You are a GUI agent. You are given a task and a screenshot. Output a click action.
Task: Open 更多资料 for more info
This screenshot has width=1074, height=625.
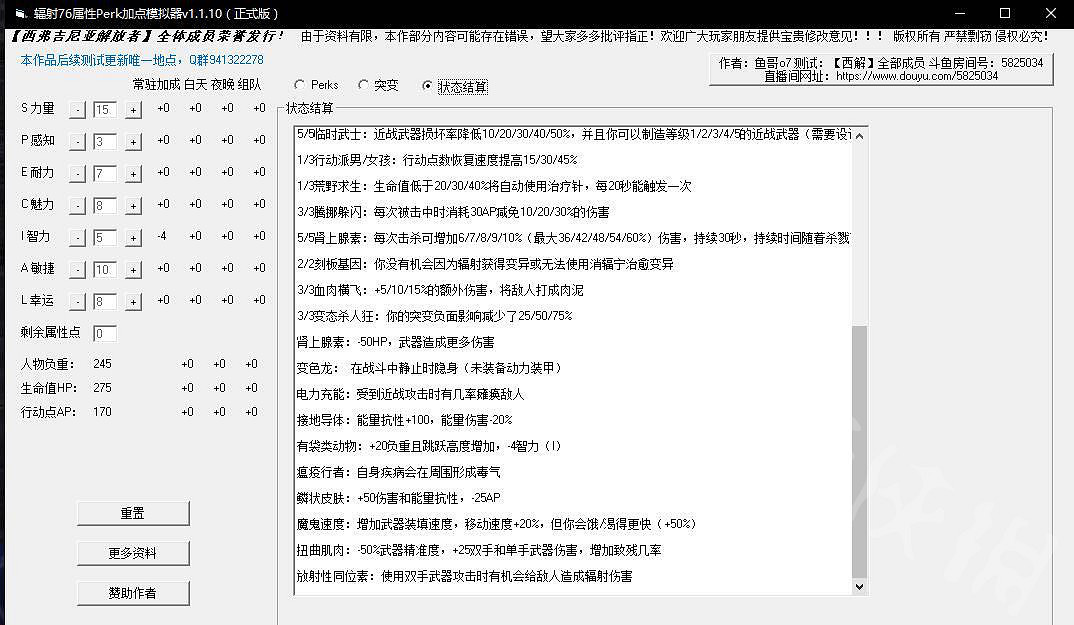coord(133,553)
